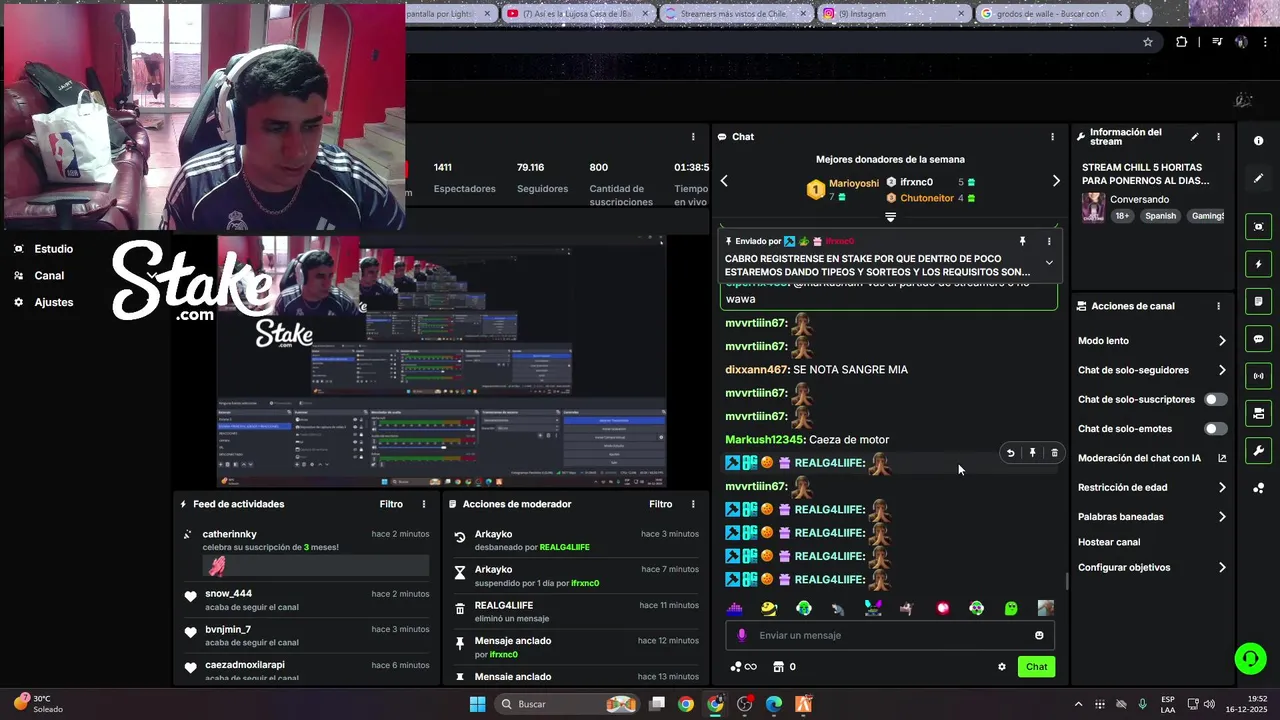Screen dimensions: 1280x720
Task: Open the emoji picker in message box
Action: (1039, 635)
